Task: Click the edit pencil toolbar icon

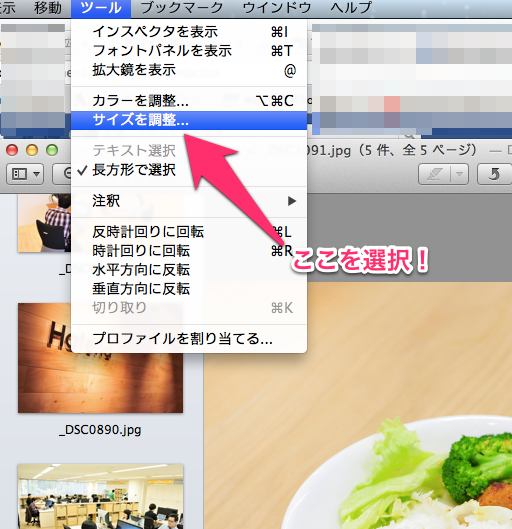Action: pos(434,174)
